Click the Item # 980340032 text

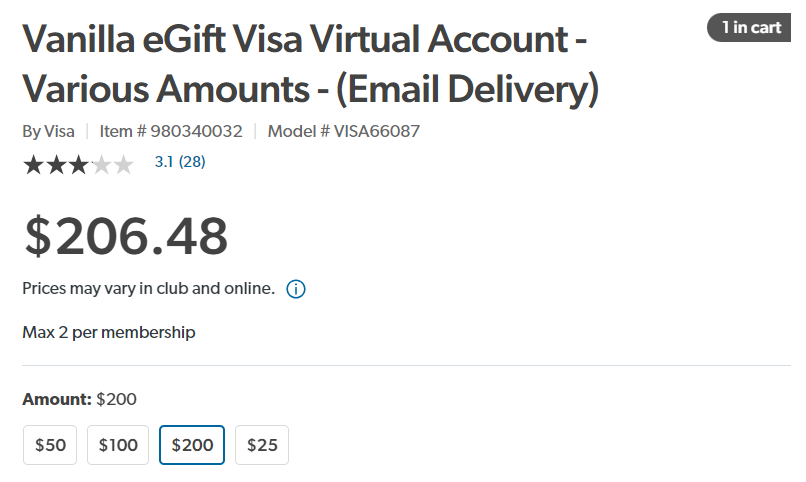click(170, 131)
